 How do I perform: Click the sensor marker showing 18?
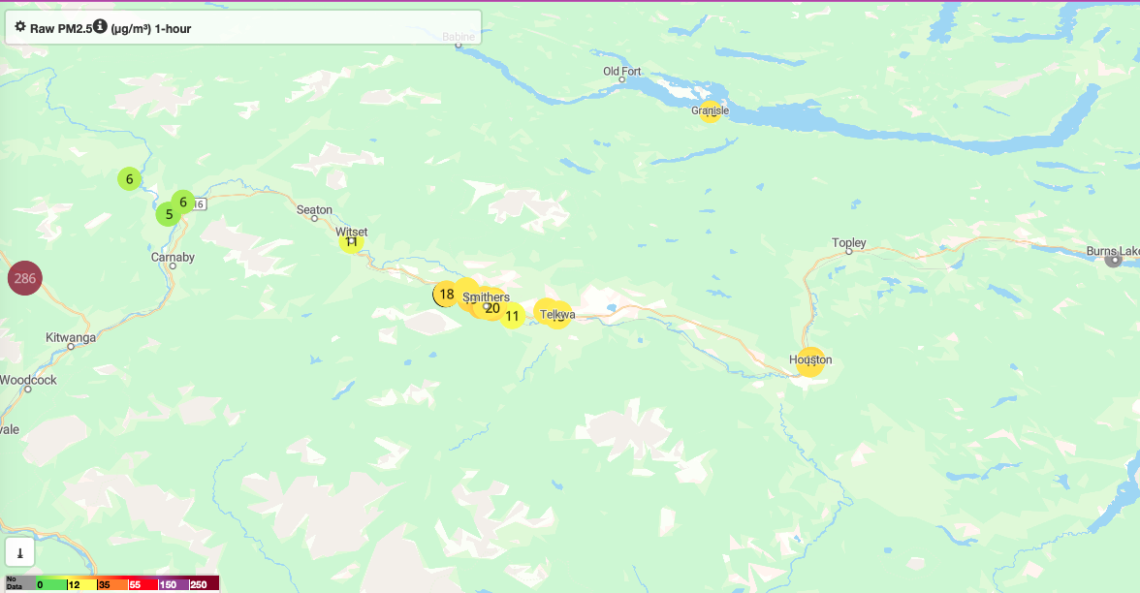pos(446,294)
